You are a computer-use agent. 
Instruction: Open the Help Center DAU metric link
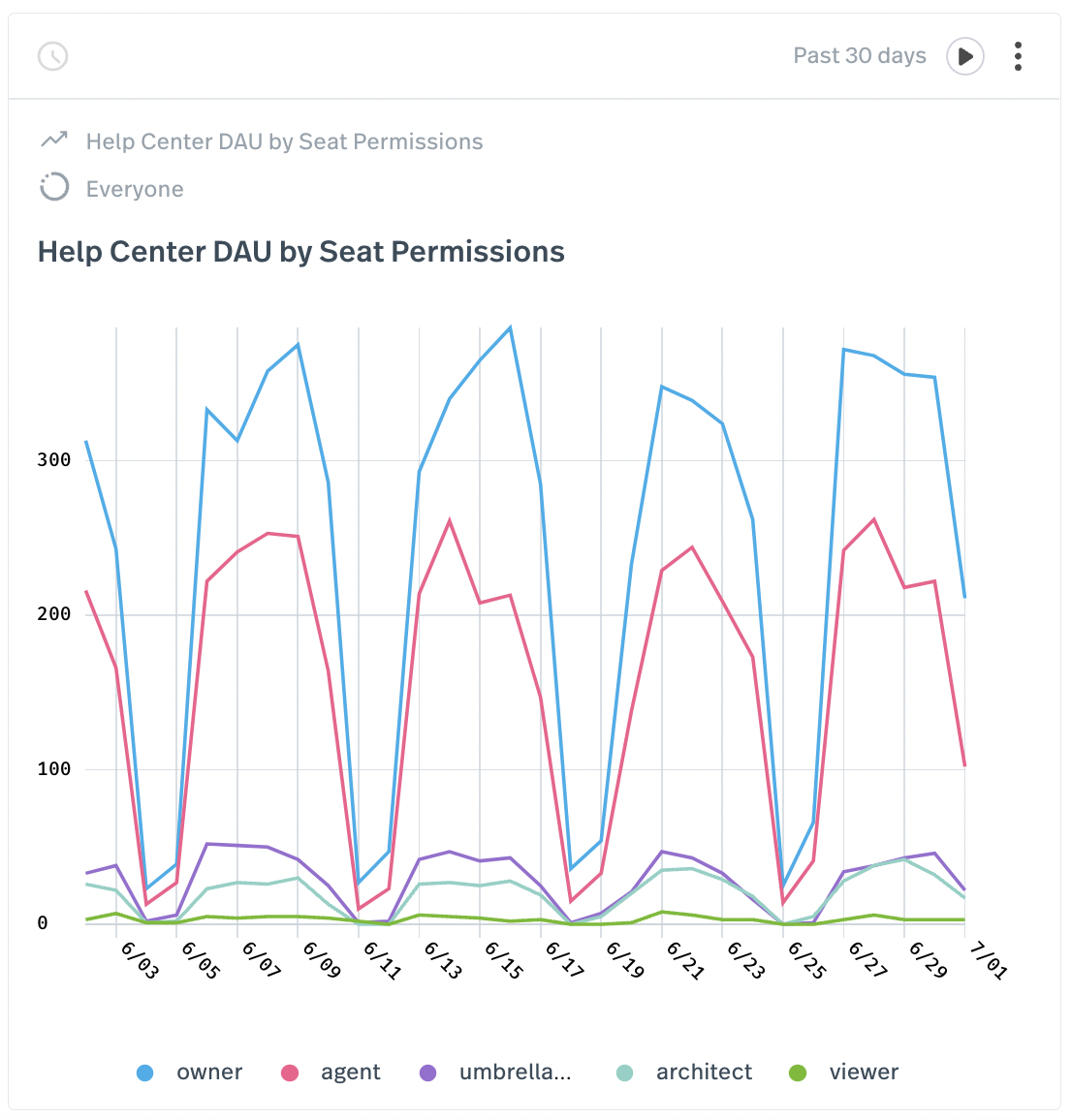tap(284, 141)
